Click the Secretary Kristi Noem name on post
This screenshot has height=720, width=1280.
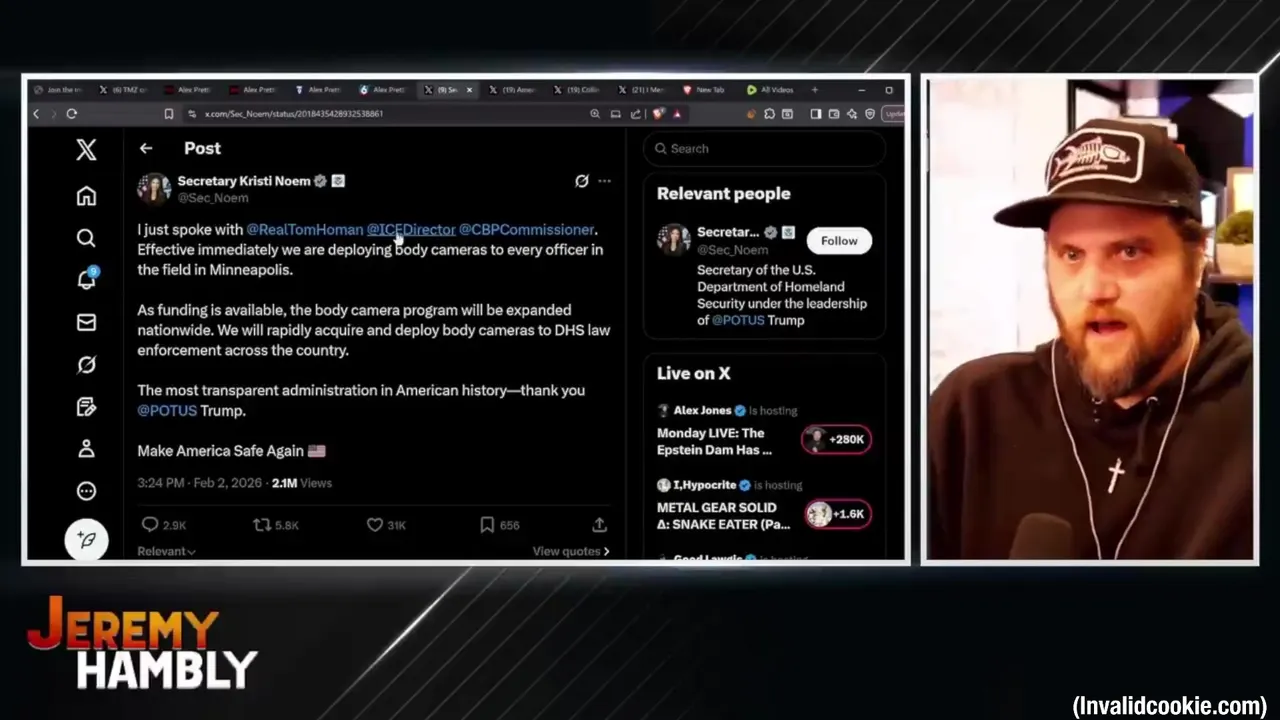(x=243, y=181)
